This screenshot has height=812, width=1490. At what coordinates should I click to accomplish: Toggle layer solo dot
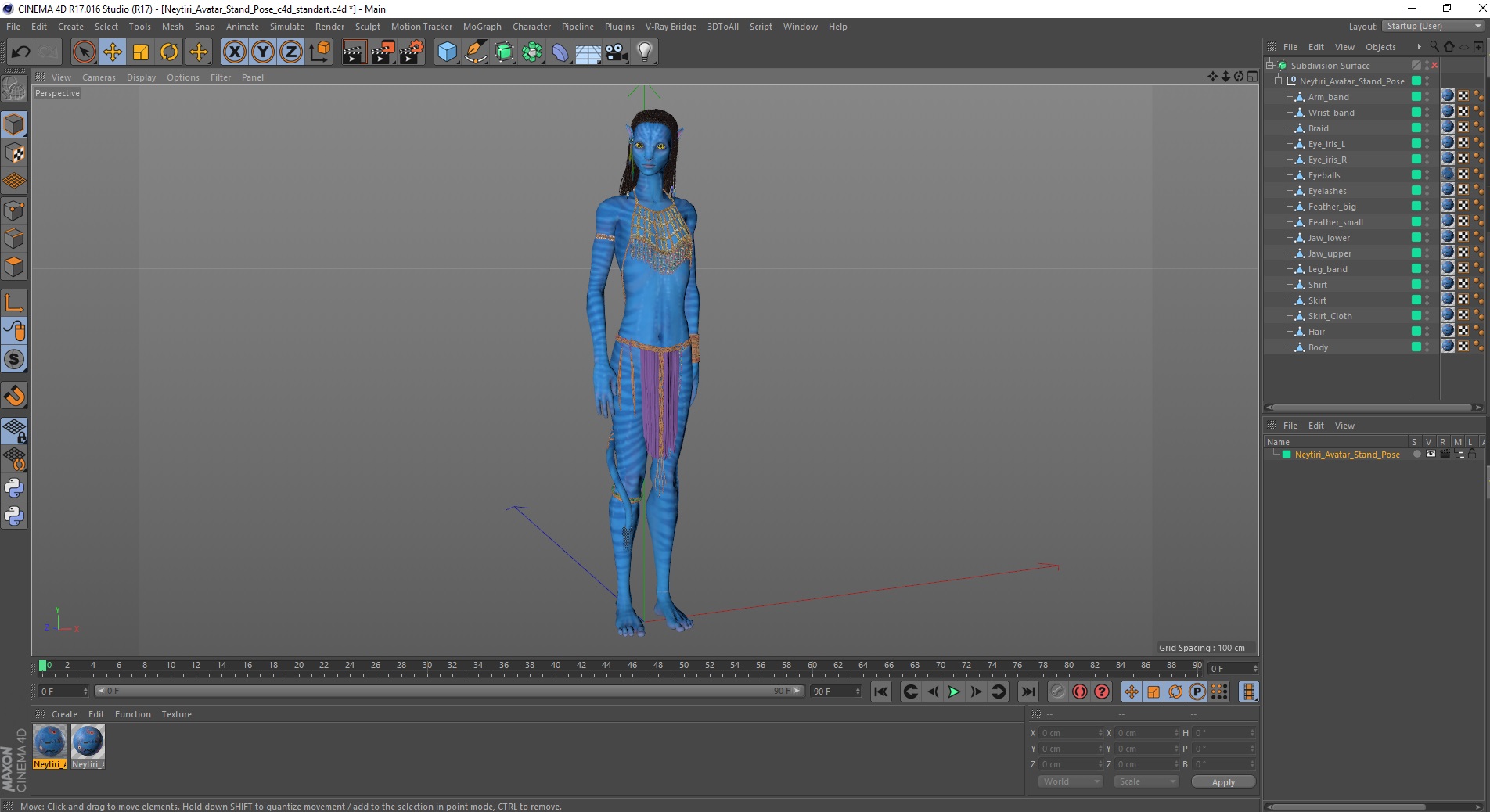coord(1416,455)
